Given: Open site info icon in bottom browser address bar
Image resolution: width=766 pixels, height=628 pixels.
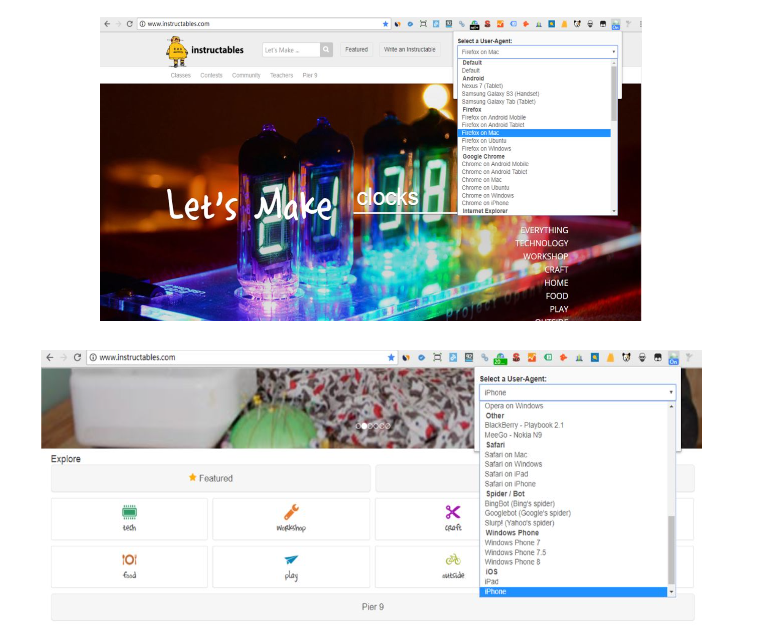Looking at the screenshot, I should [93, 357].
